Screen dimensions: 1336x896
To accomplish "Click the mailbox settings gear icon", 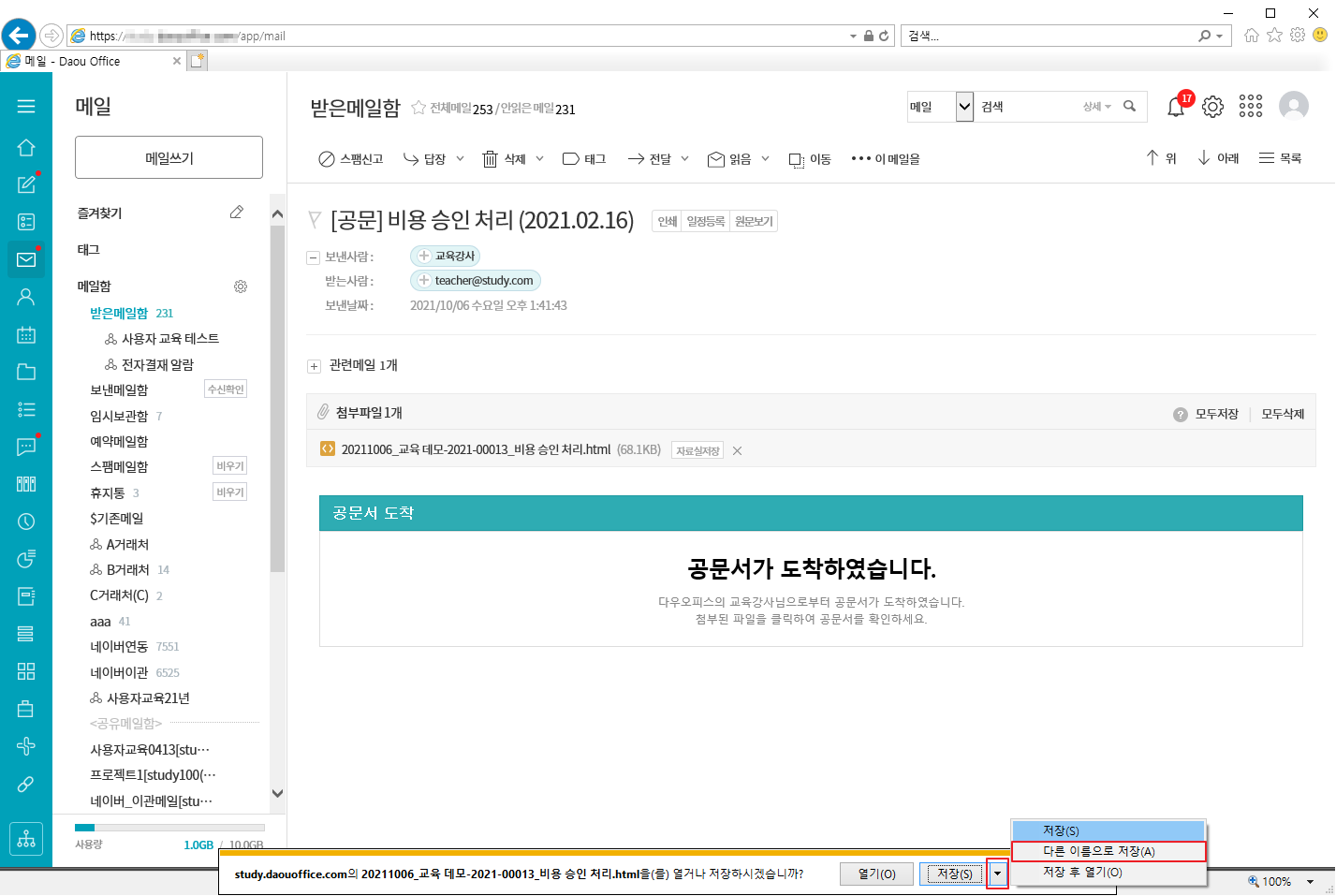I will click(x=241, y=286).
